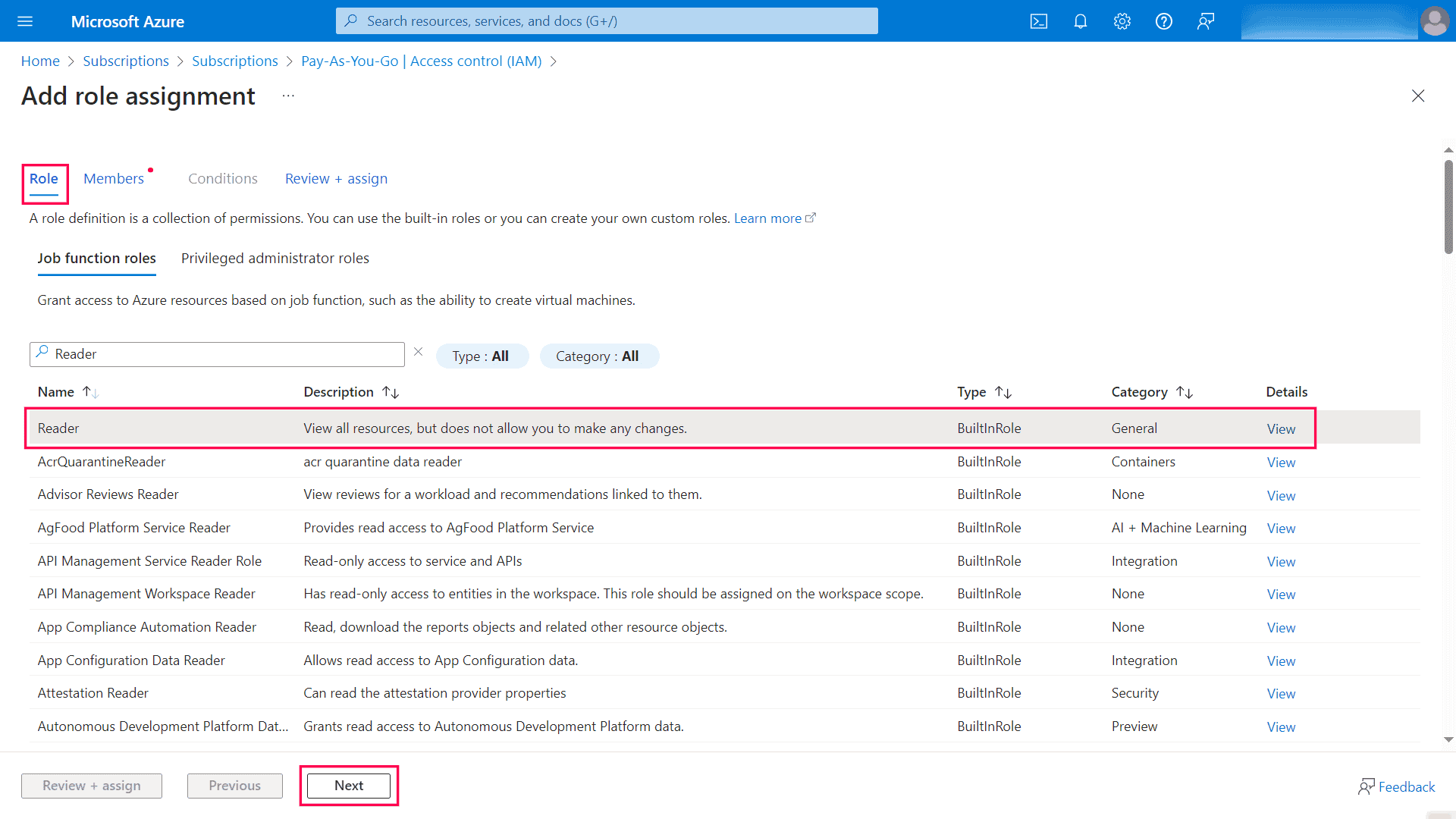Switch to the Members tab

click(114, 178)
